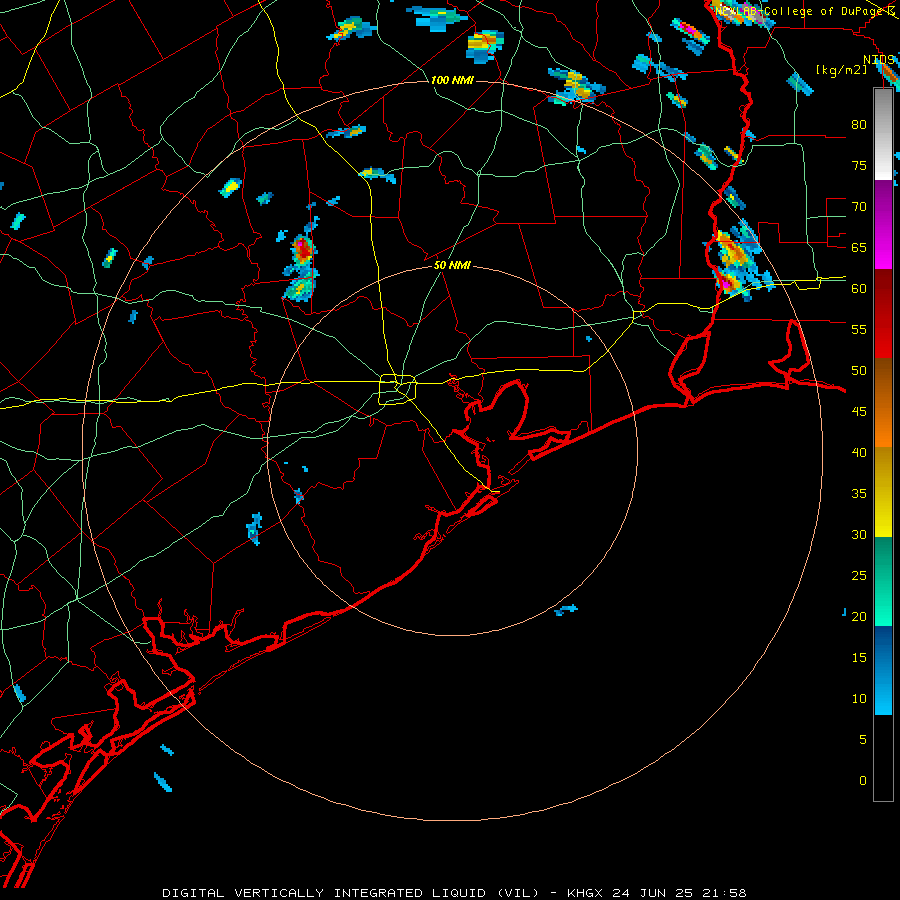Select legend value 40

tap(859, 452)
